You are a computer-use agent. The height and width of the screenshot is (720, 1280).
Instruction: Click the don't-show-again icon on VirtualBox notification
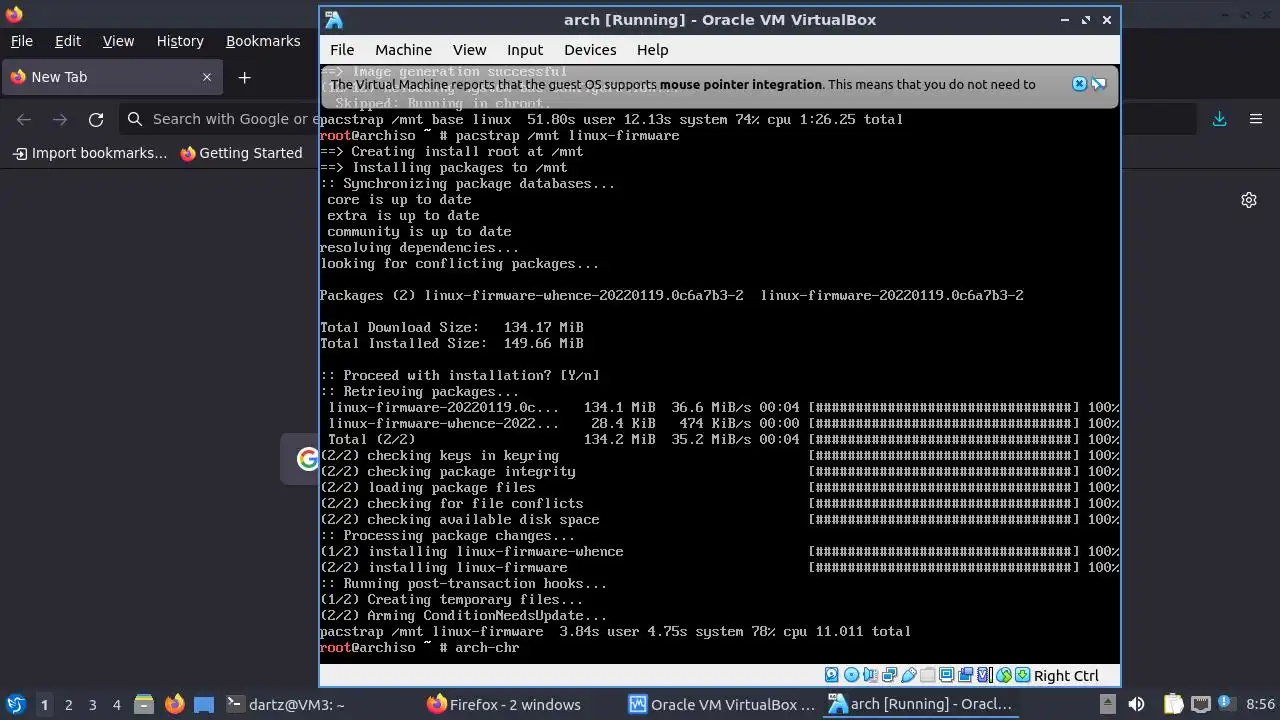click(1098, 84)
